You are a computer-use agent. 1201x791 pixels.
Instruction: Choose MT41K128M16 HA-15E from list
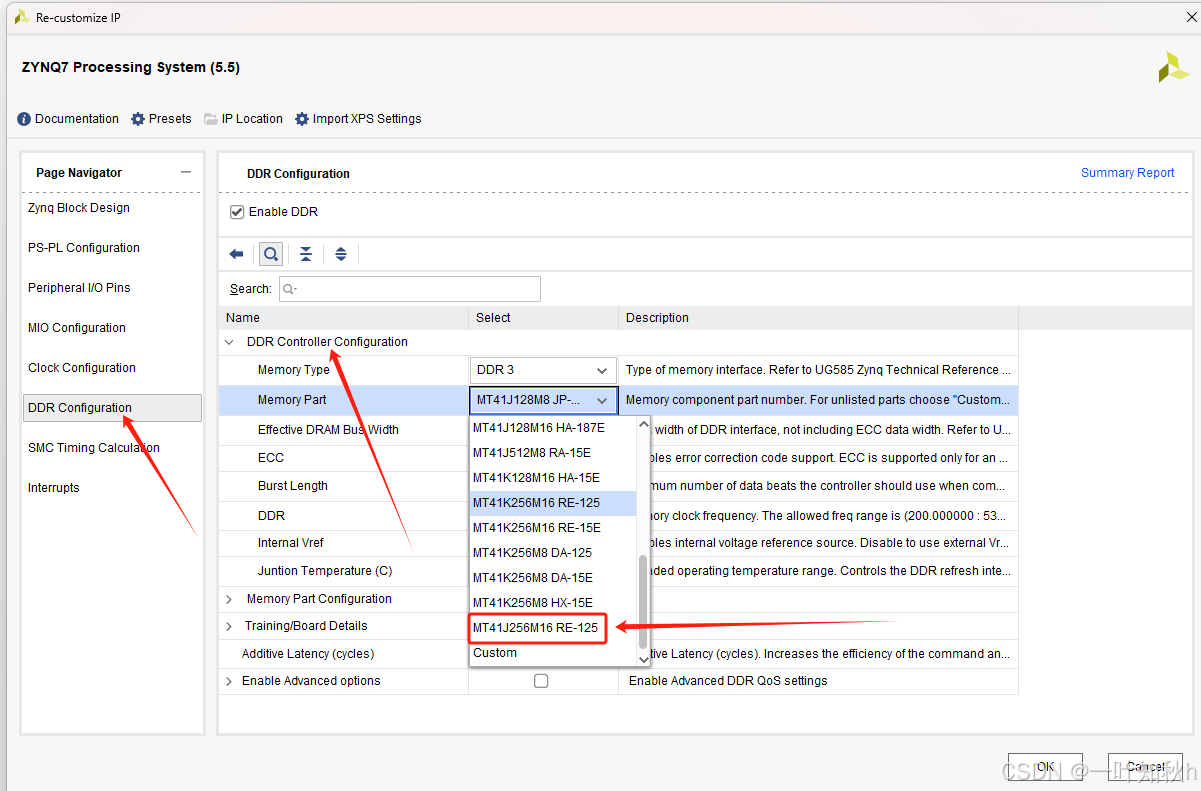click(553, 478)
